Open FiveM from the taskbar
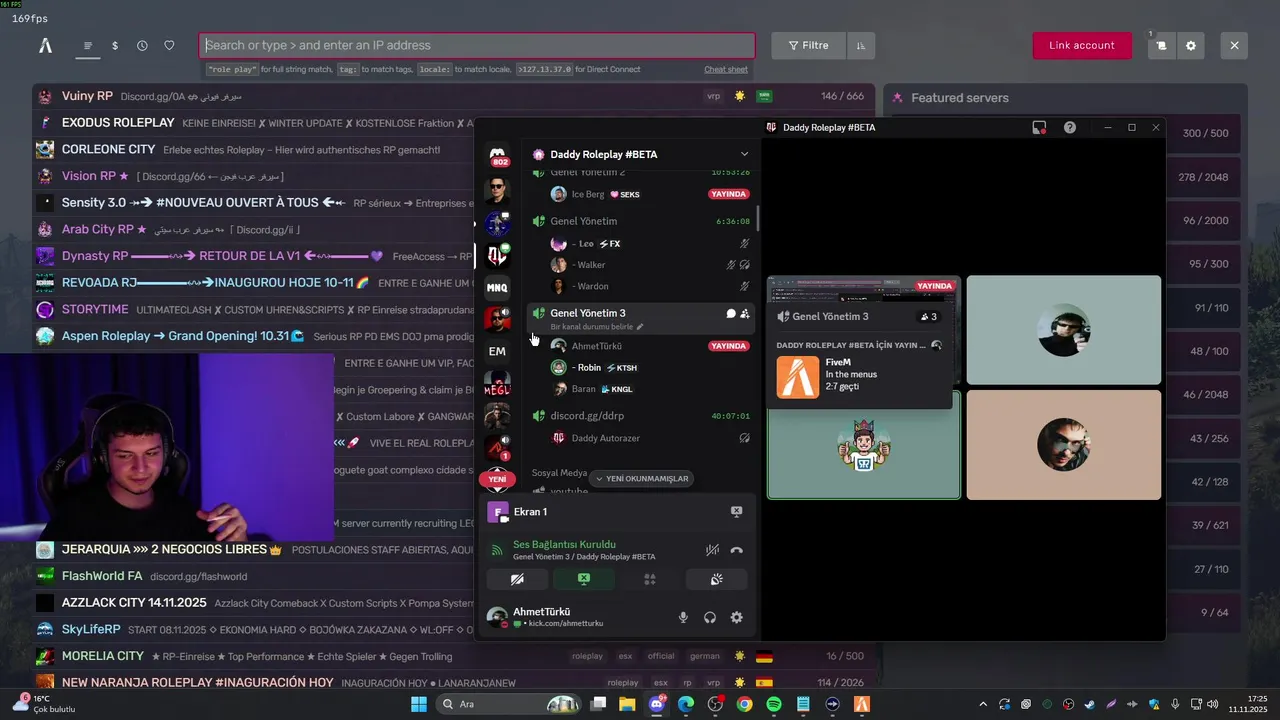The height and width of the screenshot is (720, 1280). [862, 704]
